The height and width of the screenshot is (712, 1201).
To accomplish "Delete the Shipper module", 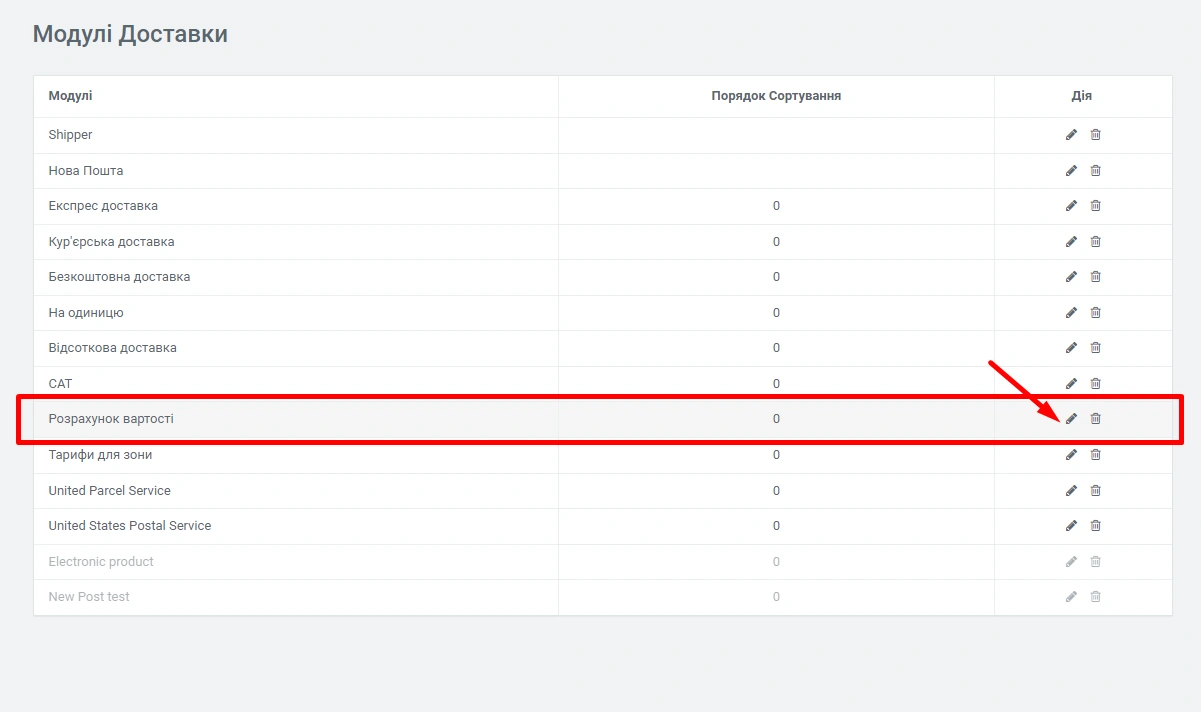I will coord(1095,135).
